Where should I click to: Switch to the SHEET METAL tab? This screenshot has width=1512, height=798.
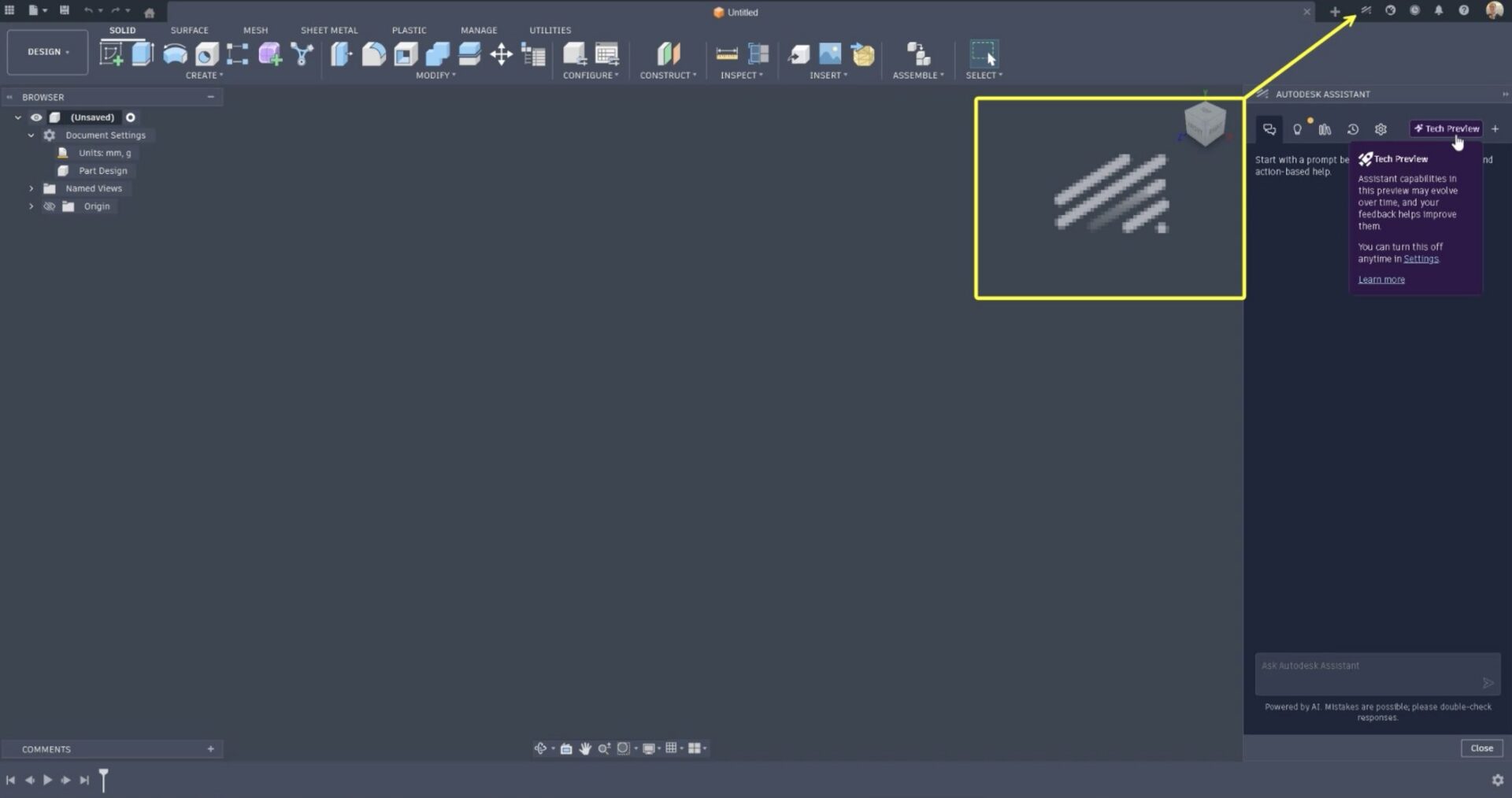[x=329, y=30]
